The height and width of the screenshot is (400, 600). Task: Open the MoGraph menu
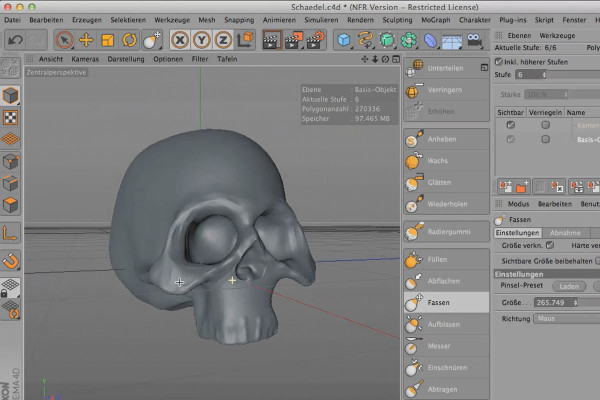point(435,20)
